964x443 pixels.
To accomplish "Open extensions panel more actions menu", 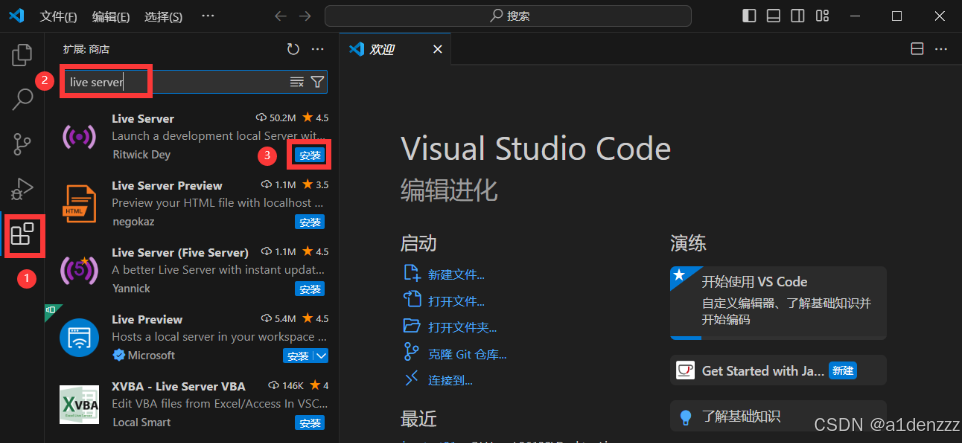I will [317, 49].
